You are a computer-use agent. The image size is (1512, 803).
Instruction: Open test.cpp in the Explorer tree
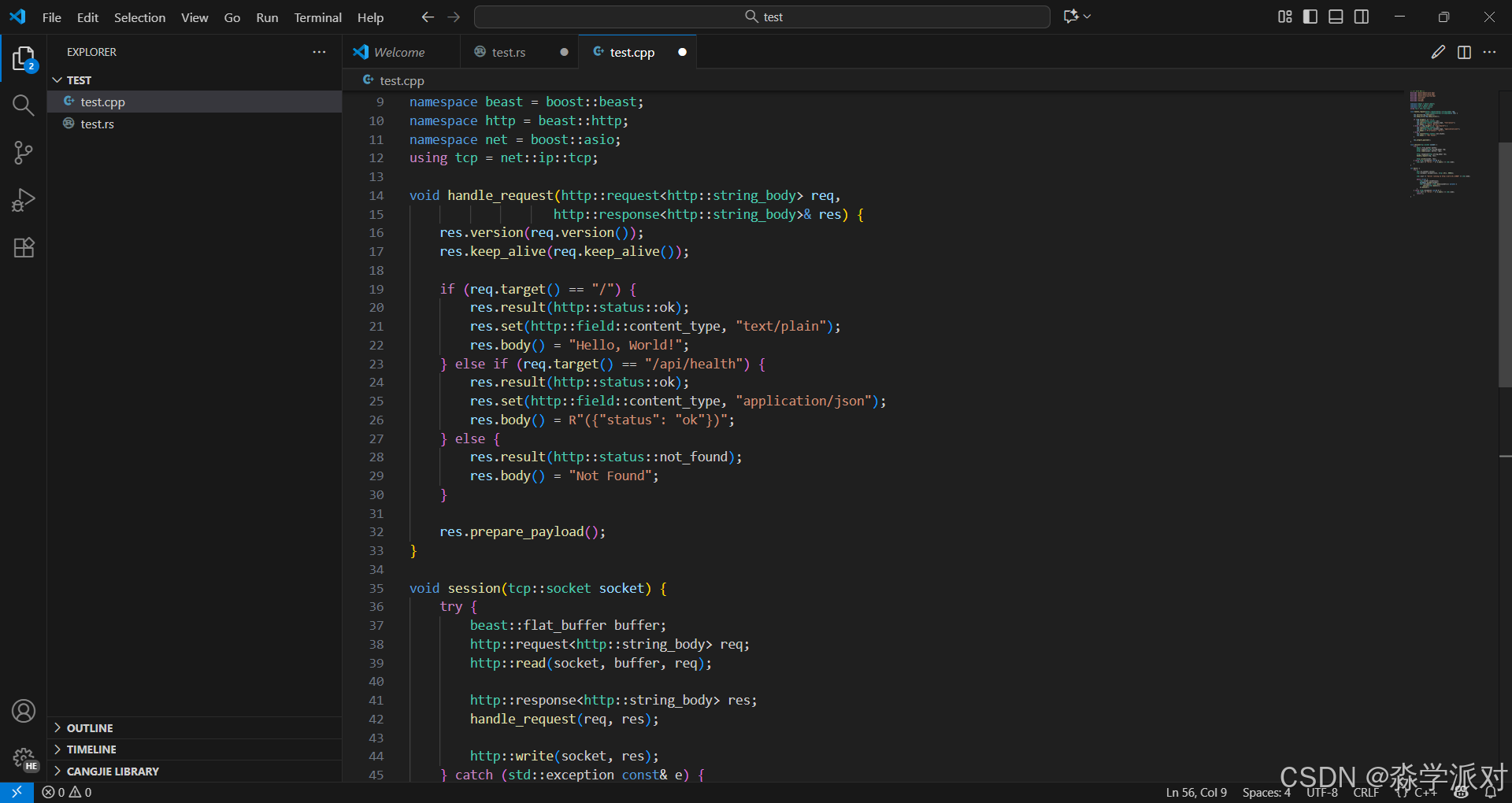(195, 102)
